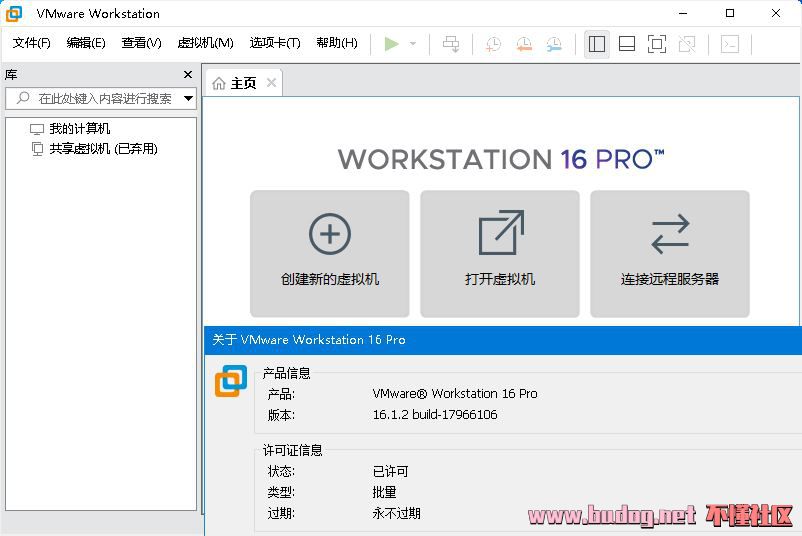Minimize the VMware Workstation window
The height and width of the screenshot is (536, 802).
coord(683,13)
